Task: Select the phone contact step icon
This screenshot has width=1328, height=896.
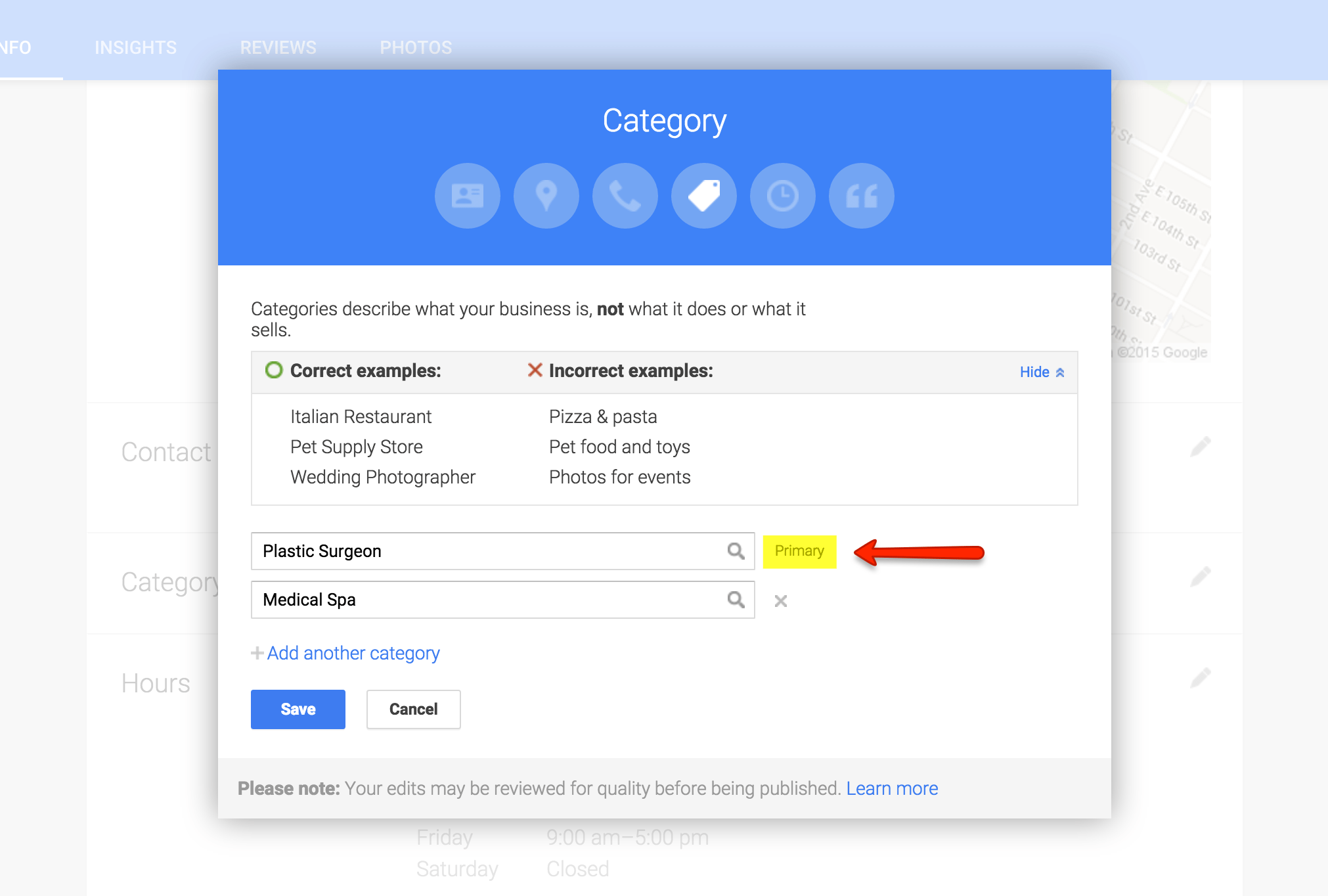Action: (625, 196)
